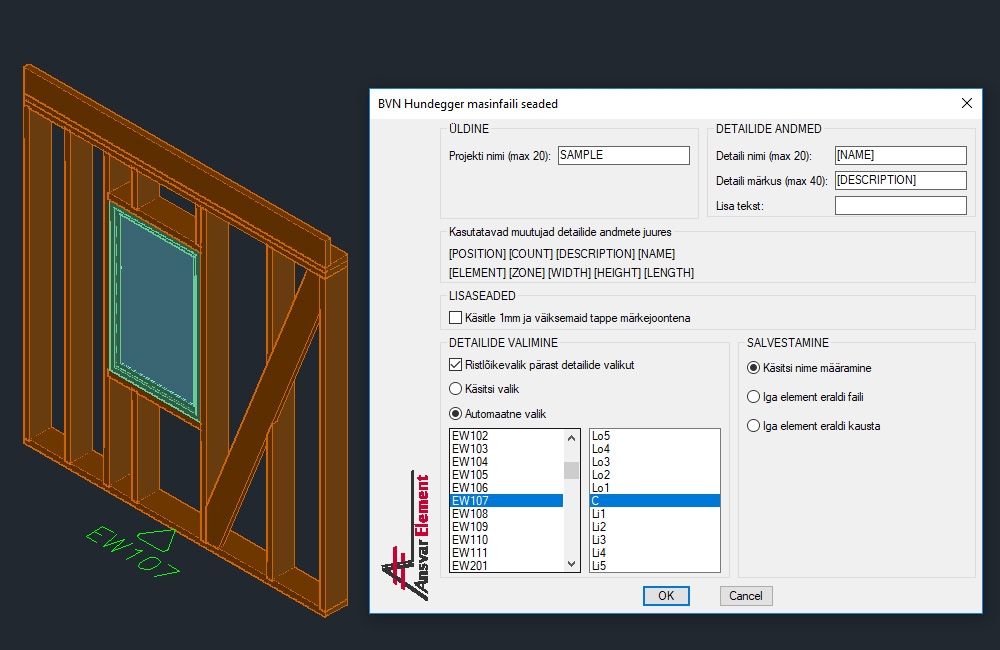
Task: Click the Detaili nimi input field
Action: coord(901,155)
